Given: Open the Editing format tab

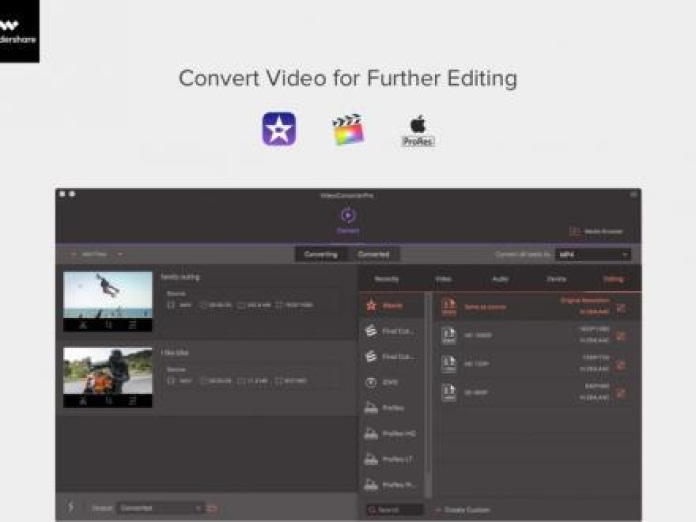Looking at the screenshot, I should click(613, 279).
